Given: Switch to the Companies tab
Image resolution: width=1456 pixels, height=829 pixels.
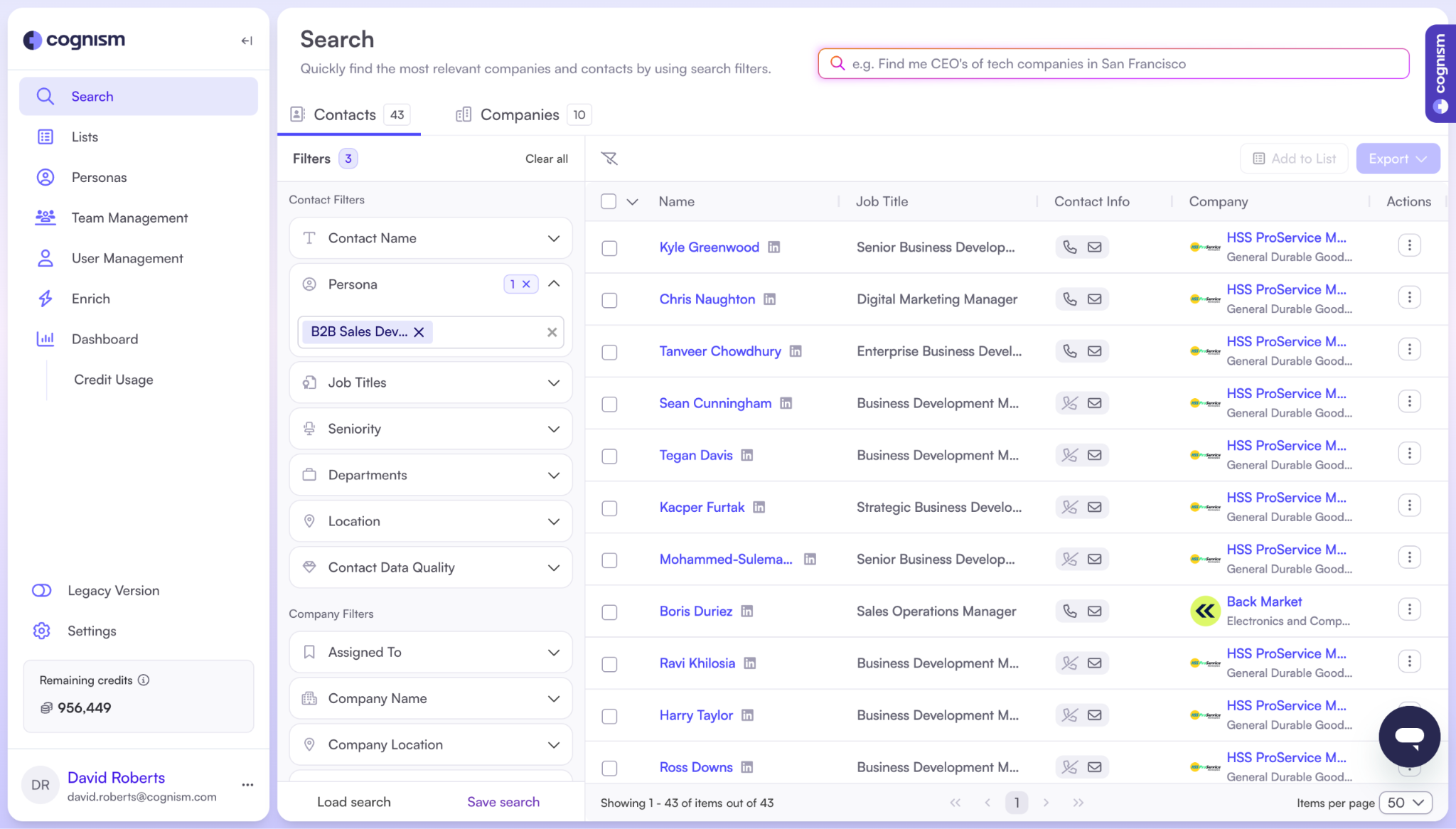Looking at the screenshot, I should 520,114.
